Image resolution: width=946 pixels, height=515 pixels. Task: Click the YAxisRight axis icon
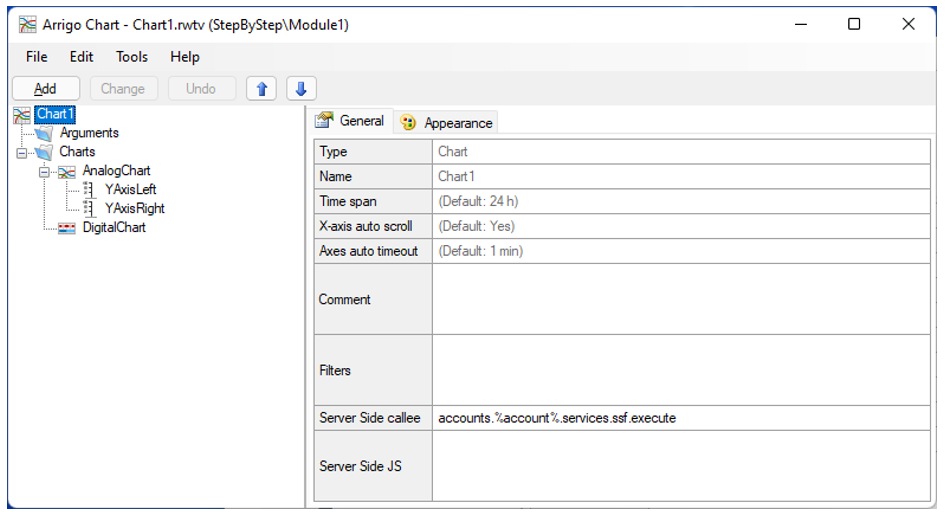[x=89, y=209]
